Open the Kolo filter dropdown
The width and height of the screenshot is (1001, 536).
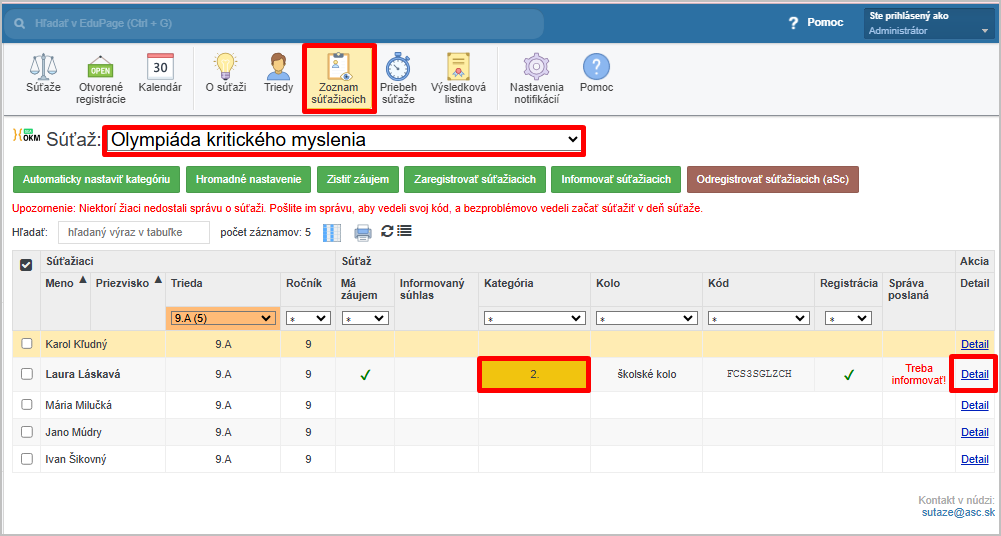click(646, 318)
